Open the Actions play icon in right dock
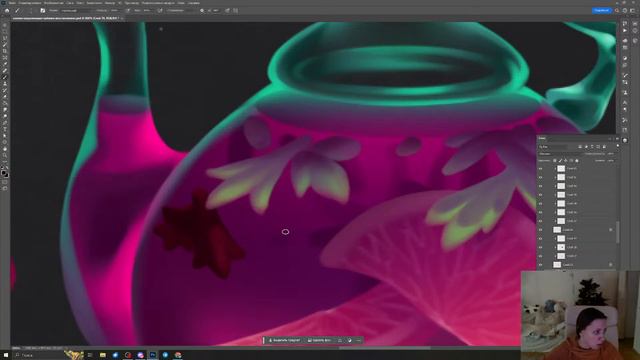Screen dimensions: 640x360 pyautogui.click(x=625, y=30)
